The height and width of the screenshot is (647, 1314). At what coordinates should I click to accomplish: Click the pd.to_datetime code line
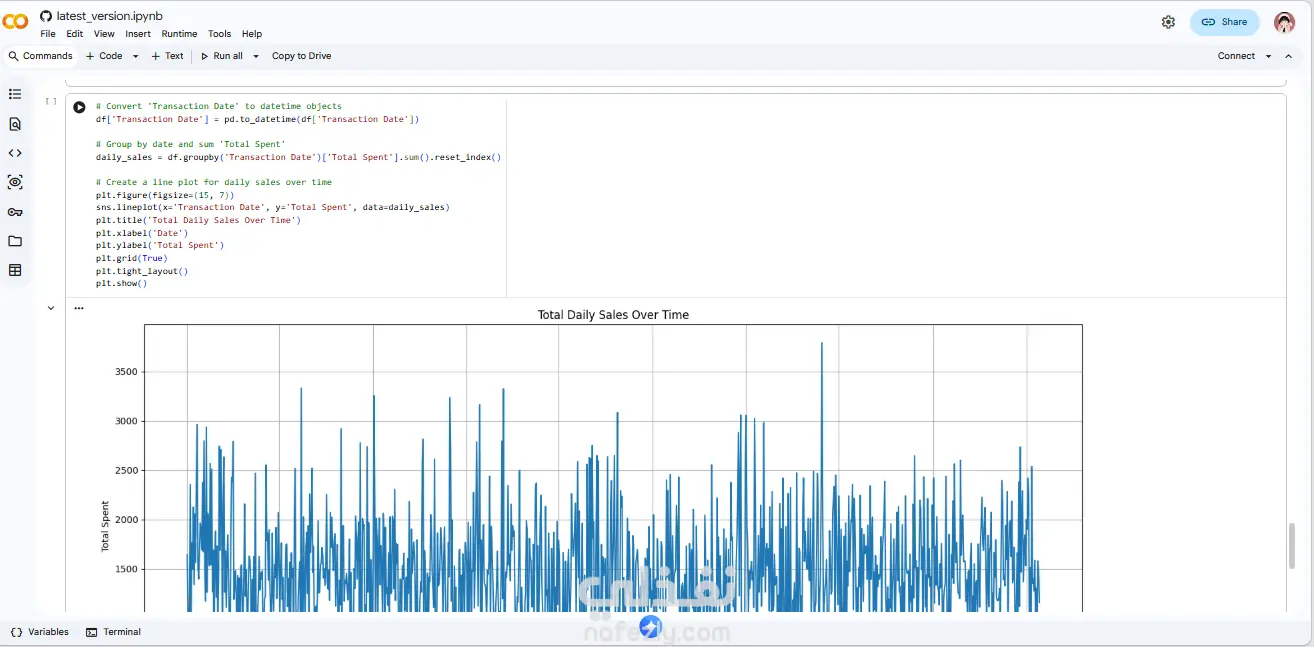258,119
